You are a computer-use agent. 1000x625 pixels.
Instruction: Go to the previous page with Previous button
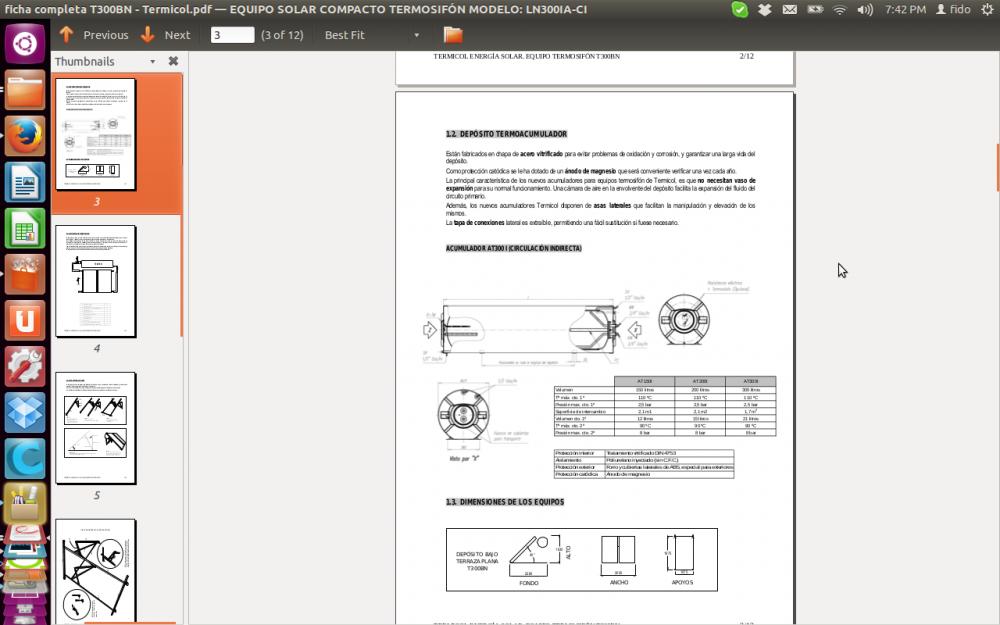[94, 35]
